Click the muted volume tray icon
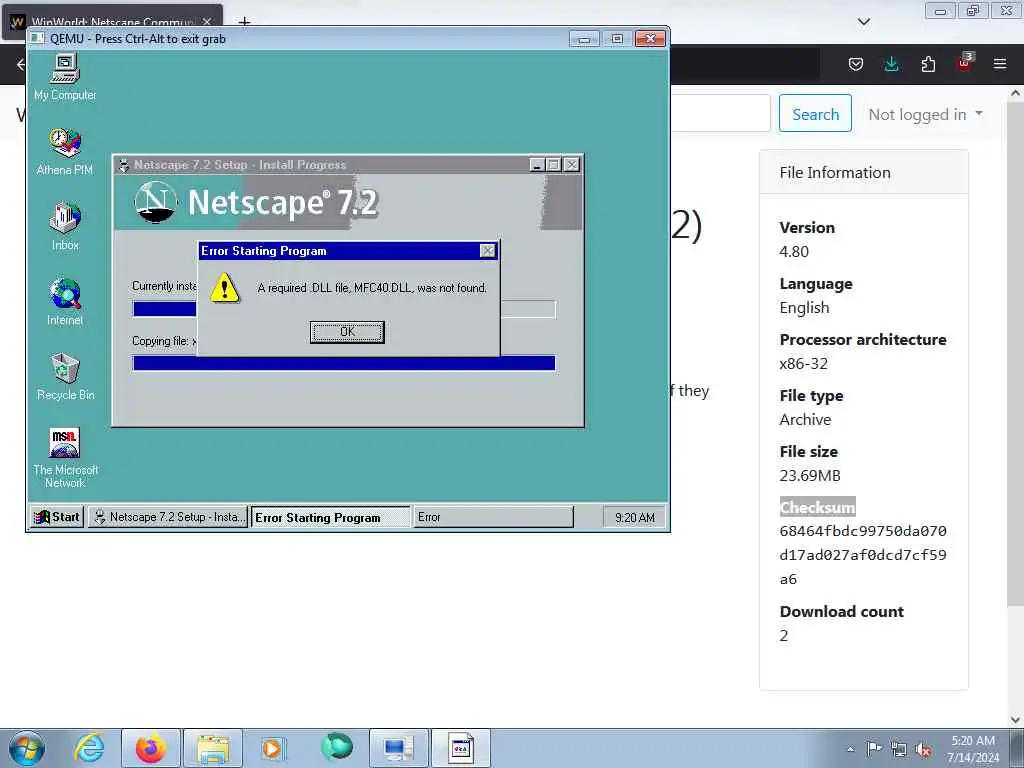The image size is (1024, 768). [923, 750]
